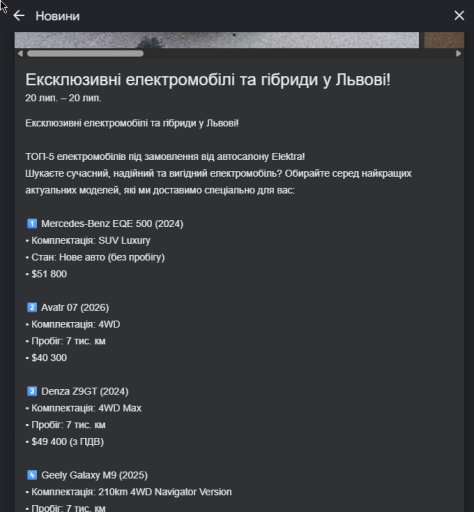Go back using the arrow beside Новини

tap(19, 16)
